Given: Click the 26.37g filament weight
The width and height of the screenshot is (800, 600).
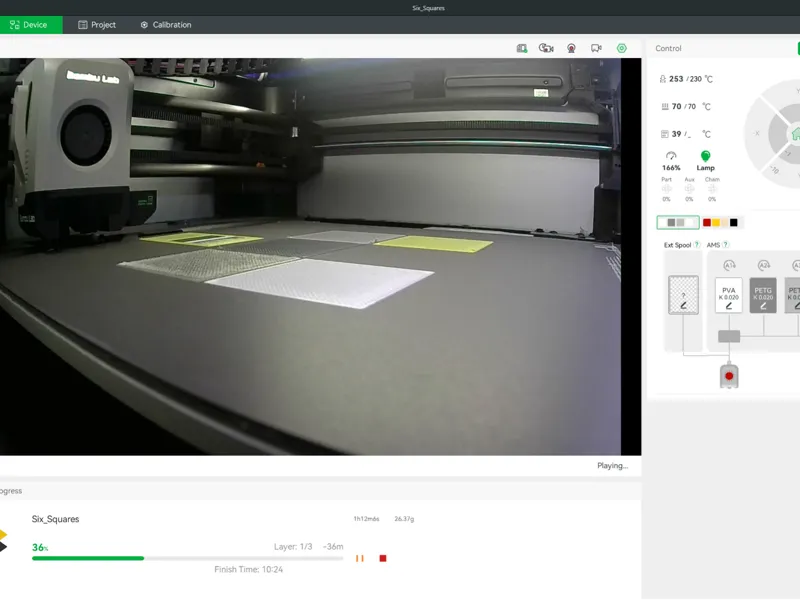Looking at the screenshot, I should [404, 519].
